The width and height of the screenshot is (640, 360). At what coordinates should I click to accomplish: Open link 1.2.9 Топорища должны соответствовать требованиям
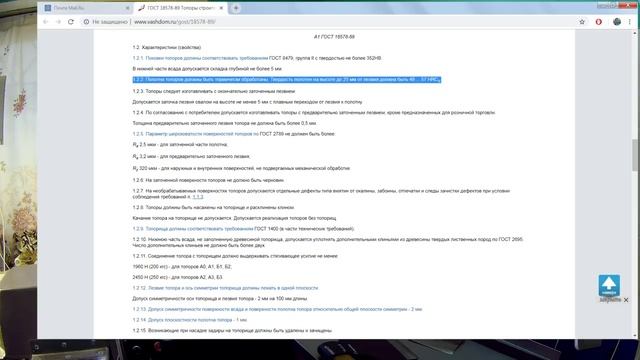tap(193, 229)
